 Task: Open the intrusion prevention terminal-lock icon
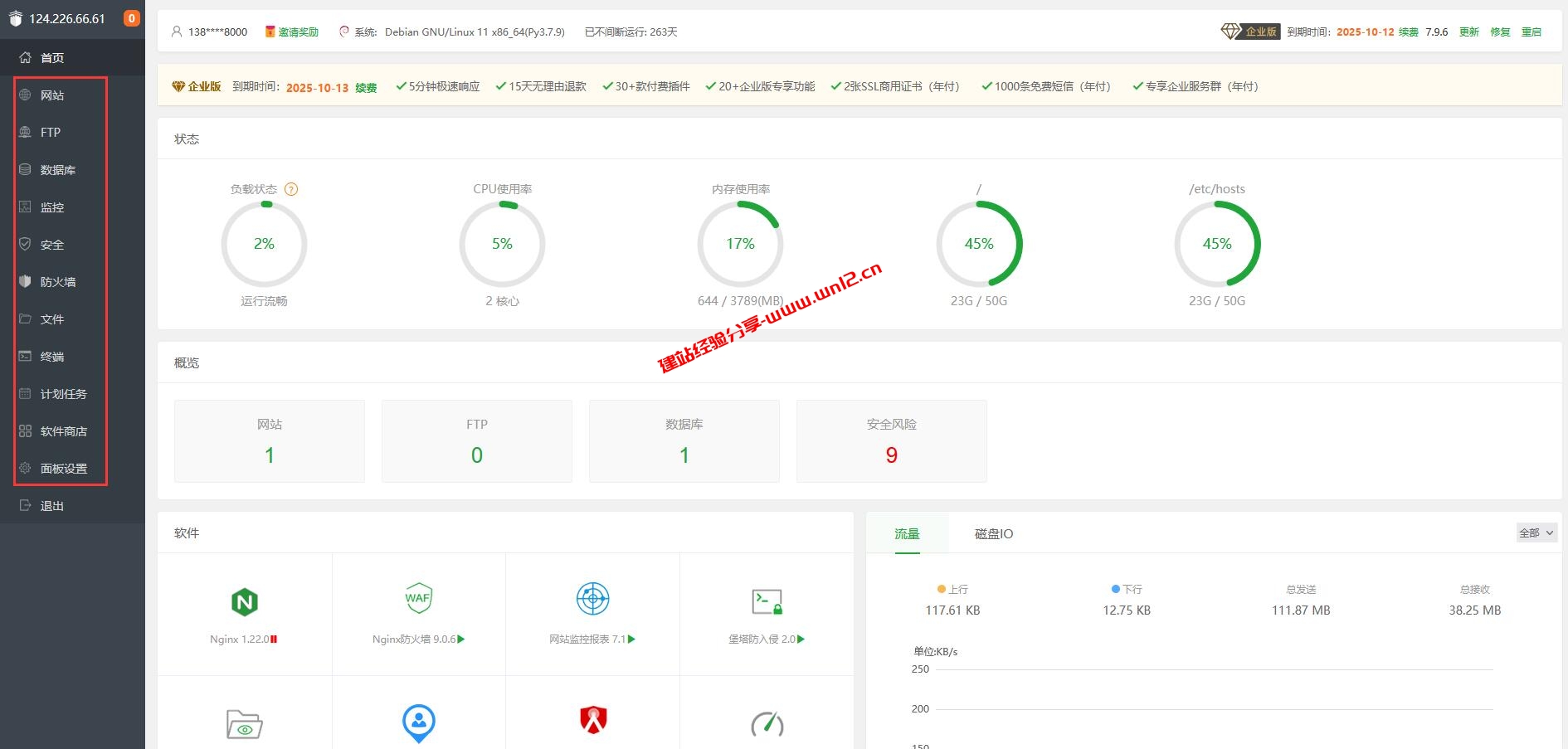767,601
